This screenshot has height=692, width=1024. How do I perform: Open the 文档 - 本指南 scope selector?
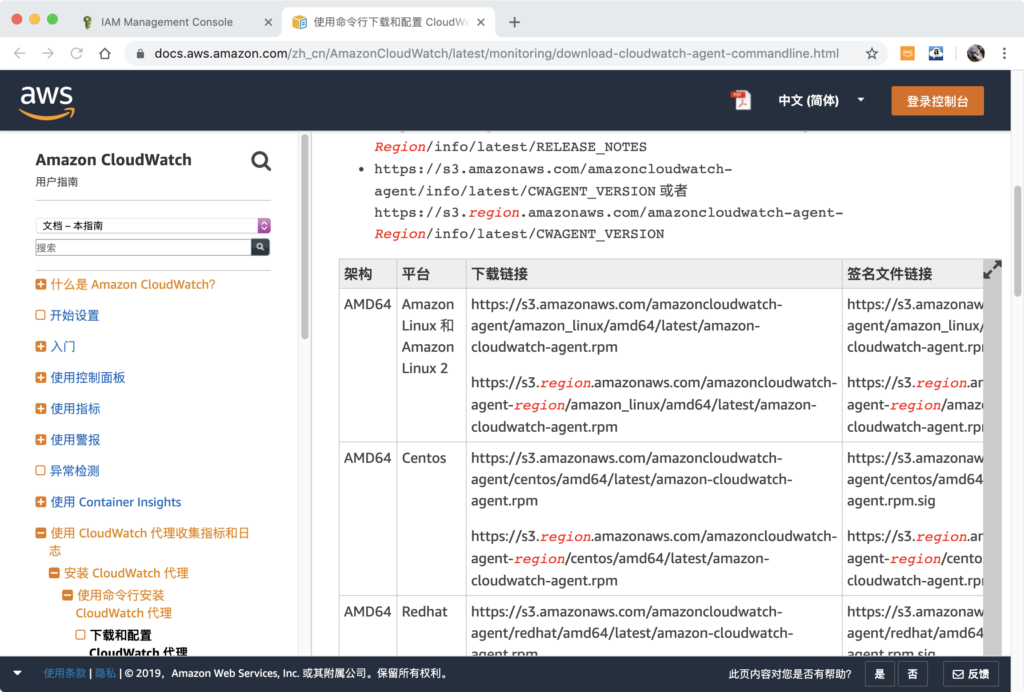153,225
